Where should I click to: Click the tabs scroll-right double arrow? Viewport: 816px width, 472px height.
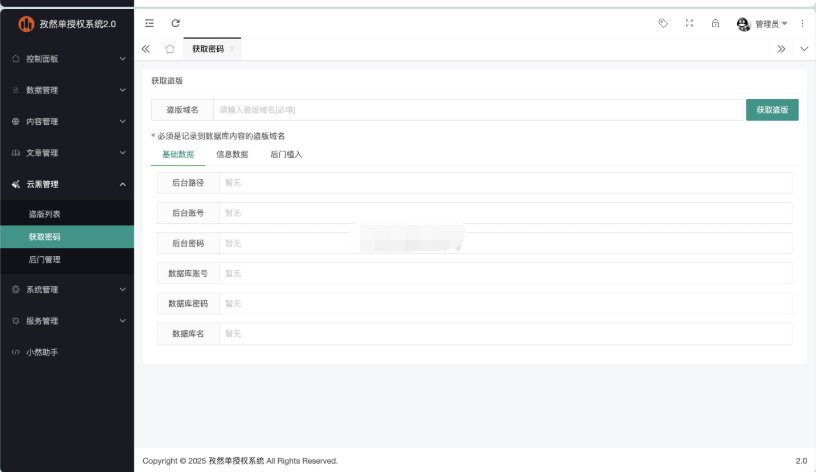pyautogui.click(x=781, y=49)
